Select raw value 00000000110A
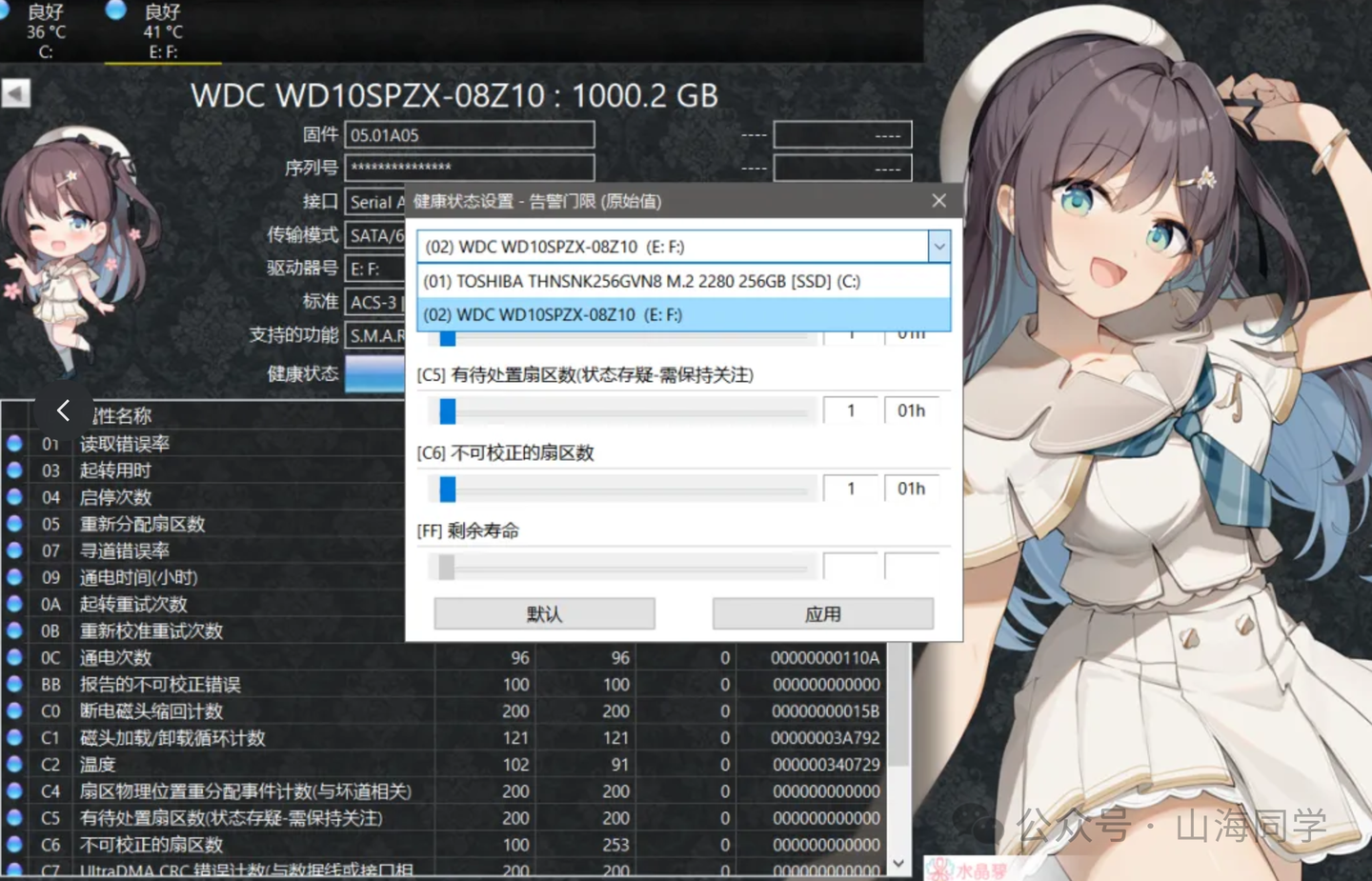 tap(825, 657)
